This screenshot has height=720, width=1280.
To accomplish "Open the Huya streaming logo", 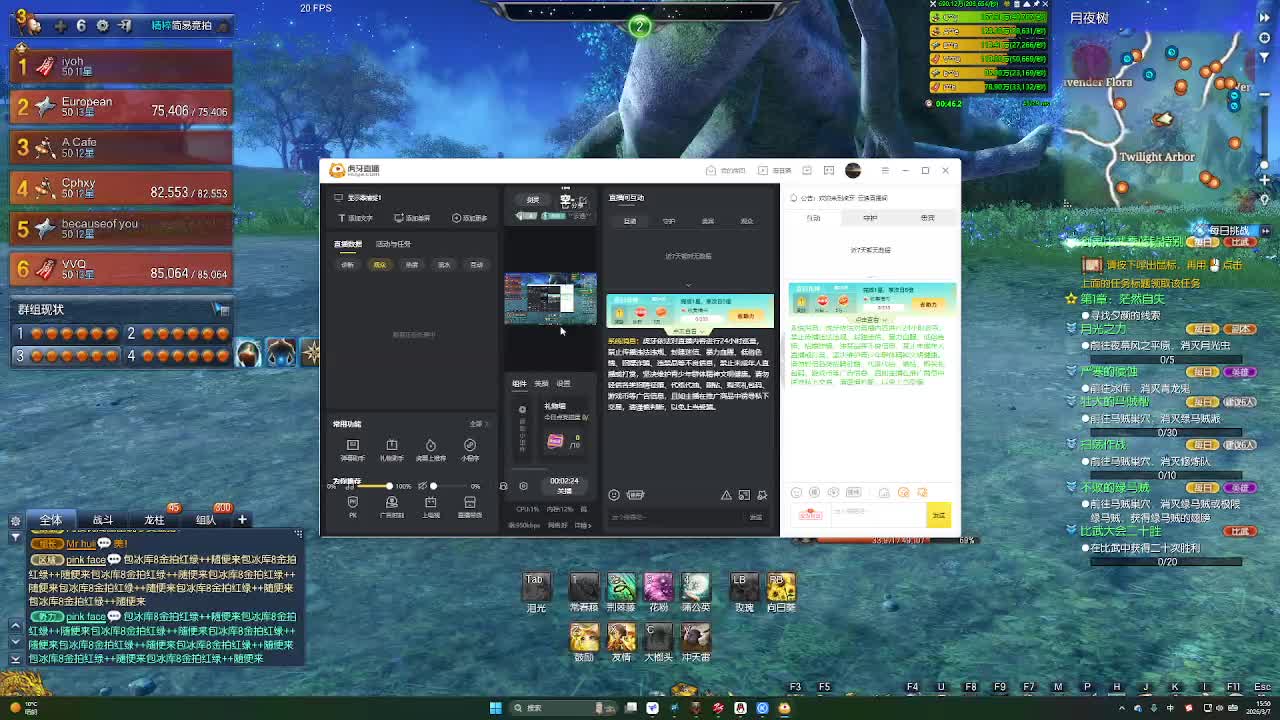I will point(355,170).
